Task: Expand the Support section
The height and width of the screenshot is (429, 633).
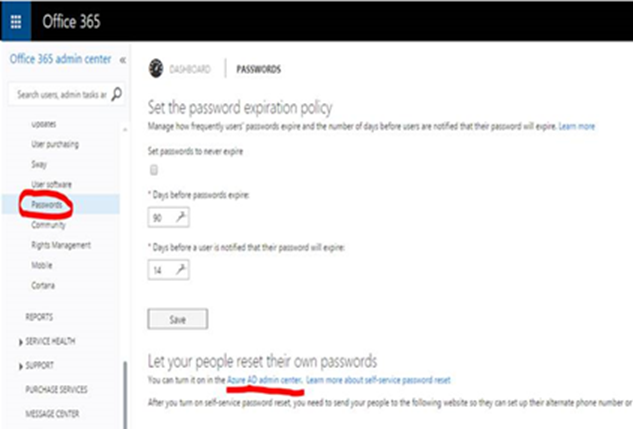Action: (21, 366)
